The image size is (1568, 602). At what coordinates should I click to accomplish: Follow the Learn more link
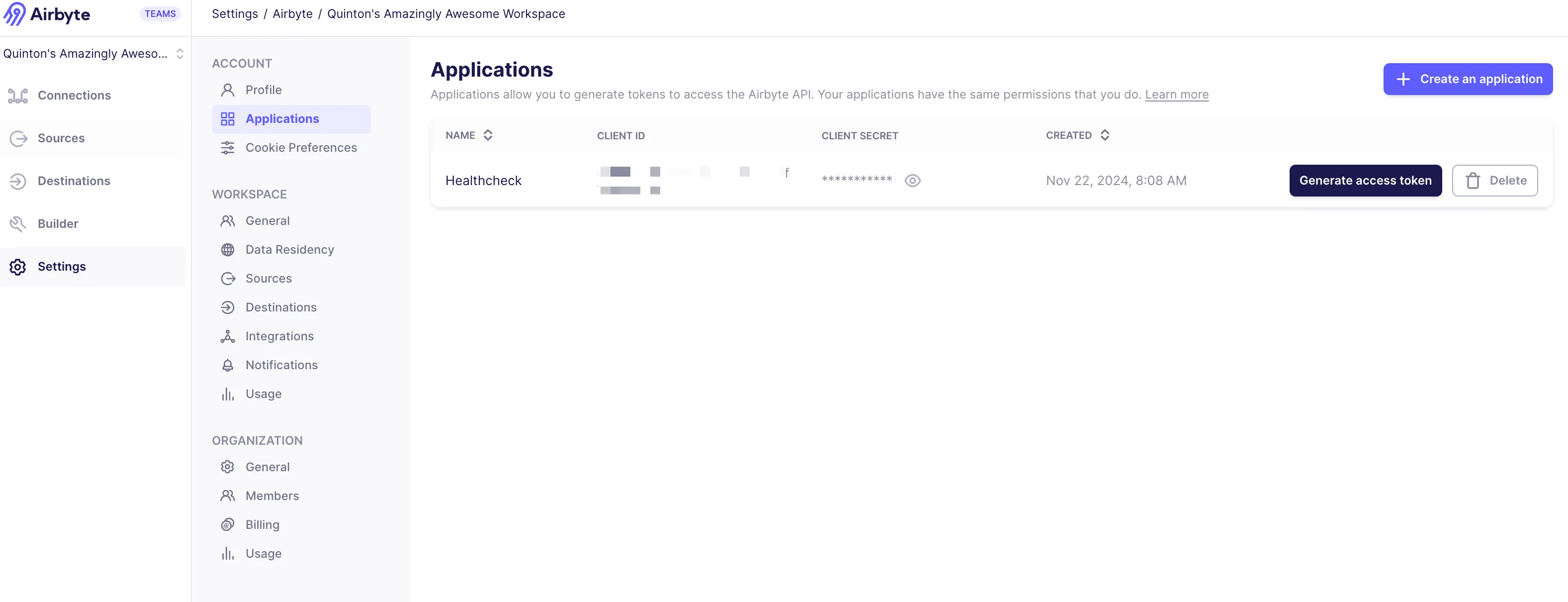pos(1176,95)
